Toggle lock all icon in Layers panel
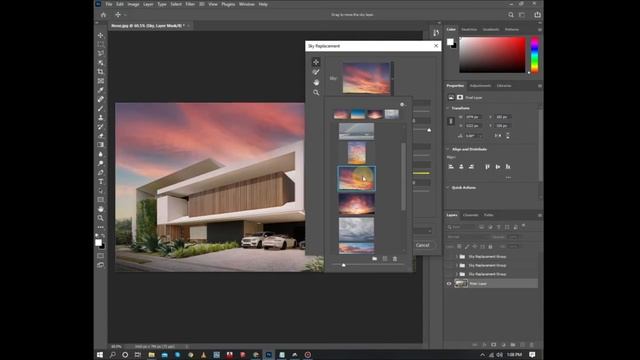The image size is (640, 360). point(490,247)
